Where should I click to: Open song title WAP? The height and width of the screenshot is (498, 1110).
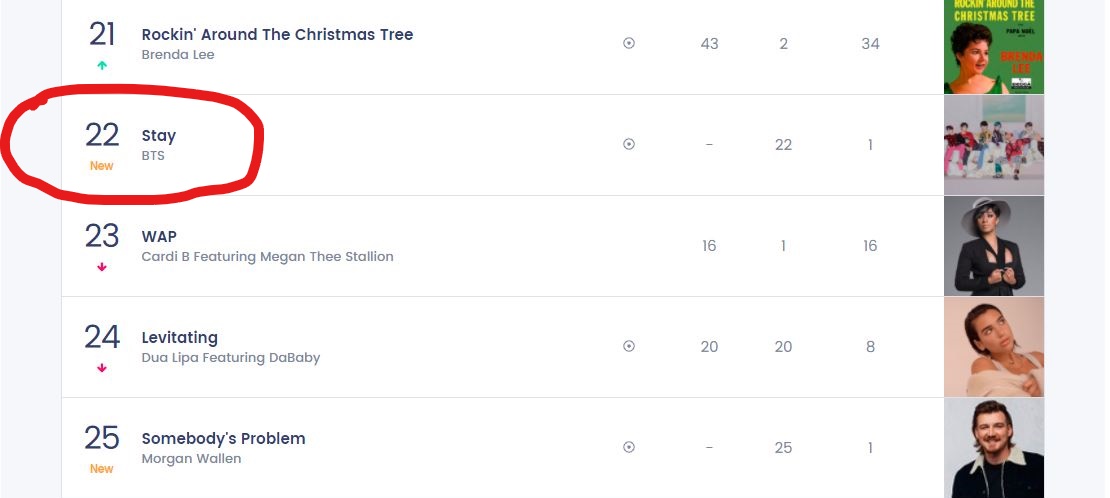pos(159,237)
